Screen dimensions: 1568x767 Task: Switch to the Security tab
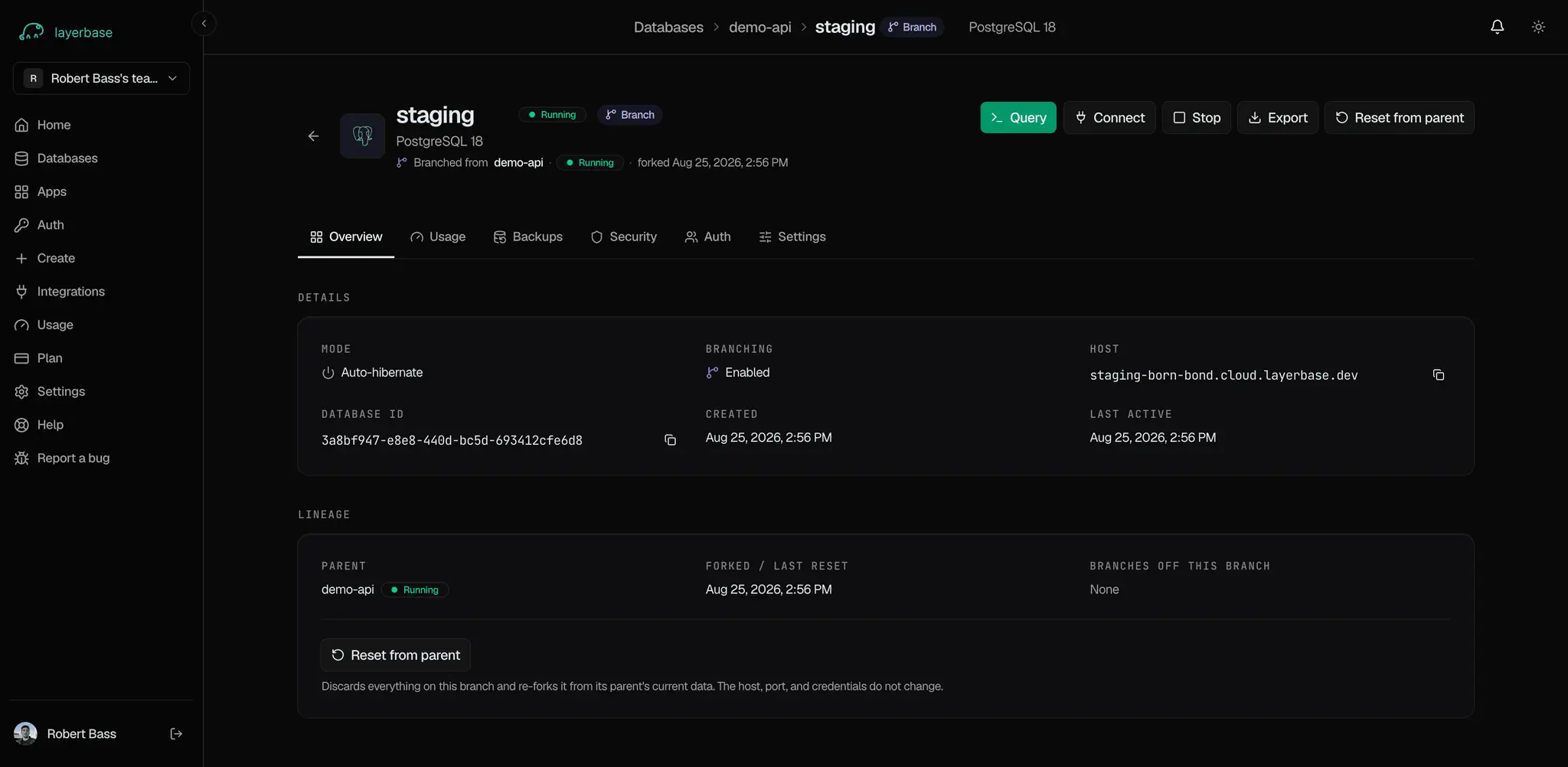(624, 237)
